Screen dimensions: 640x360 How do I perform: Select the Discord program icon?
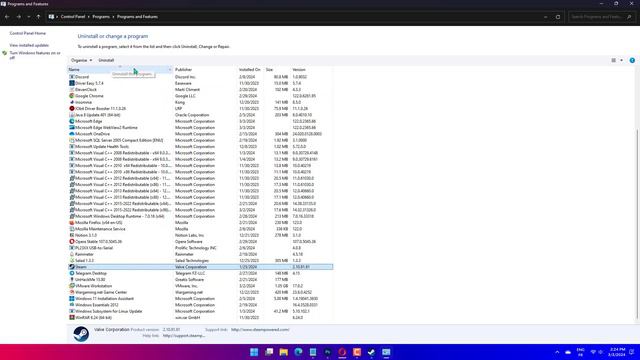(72, 77)
